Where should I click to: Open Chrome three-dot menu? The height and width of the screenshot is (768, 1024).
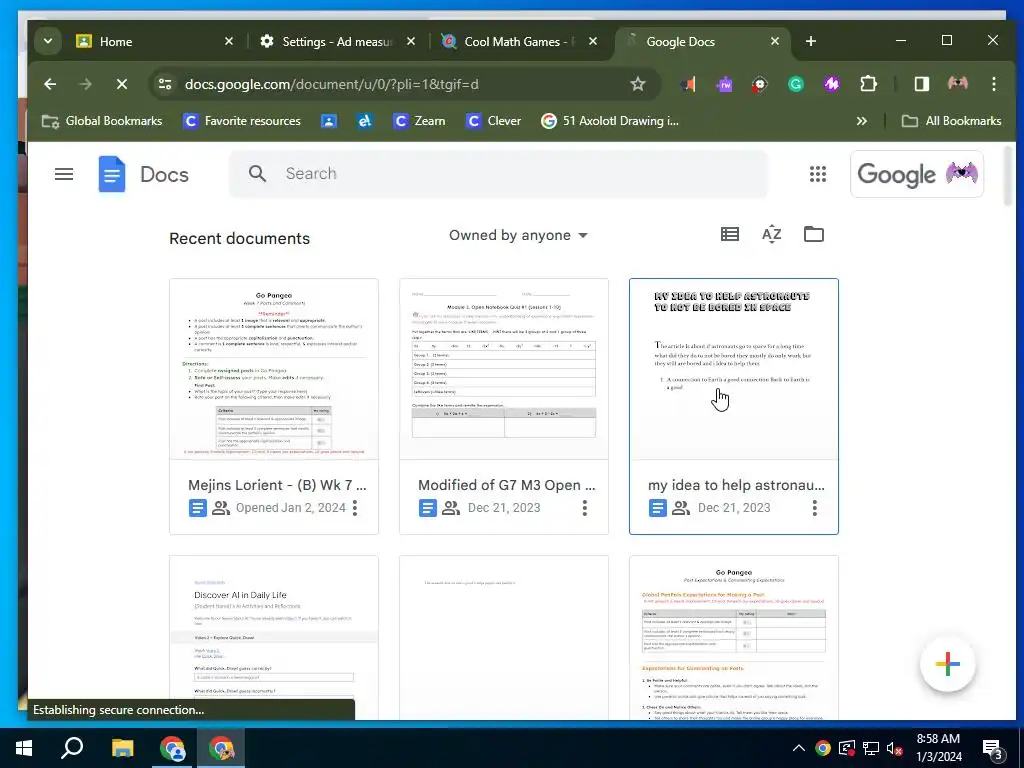993,84
